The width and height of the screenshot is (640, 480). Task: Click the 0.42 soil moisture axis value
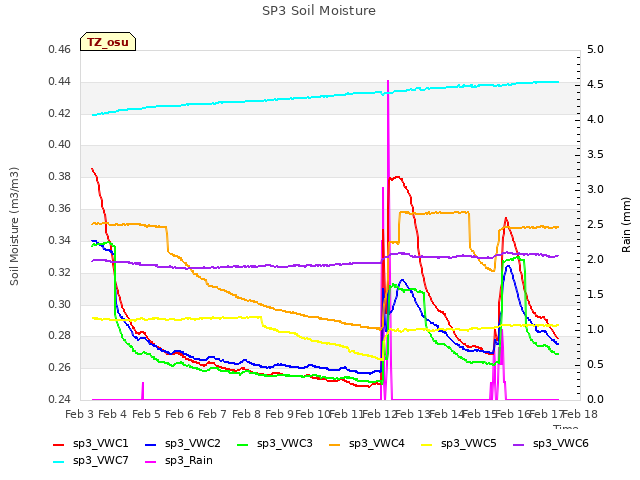(60, 113)
